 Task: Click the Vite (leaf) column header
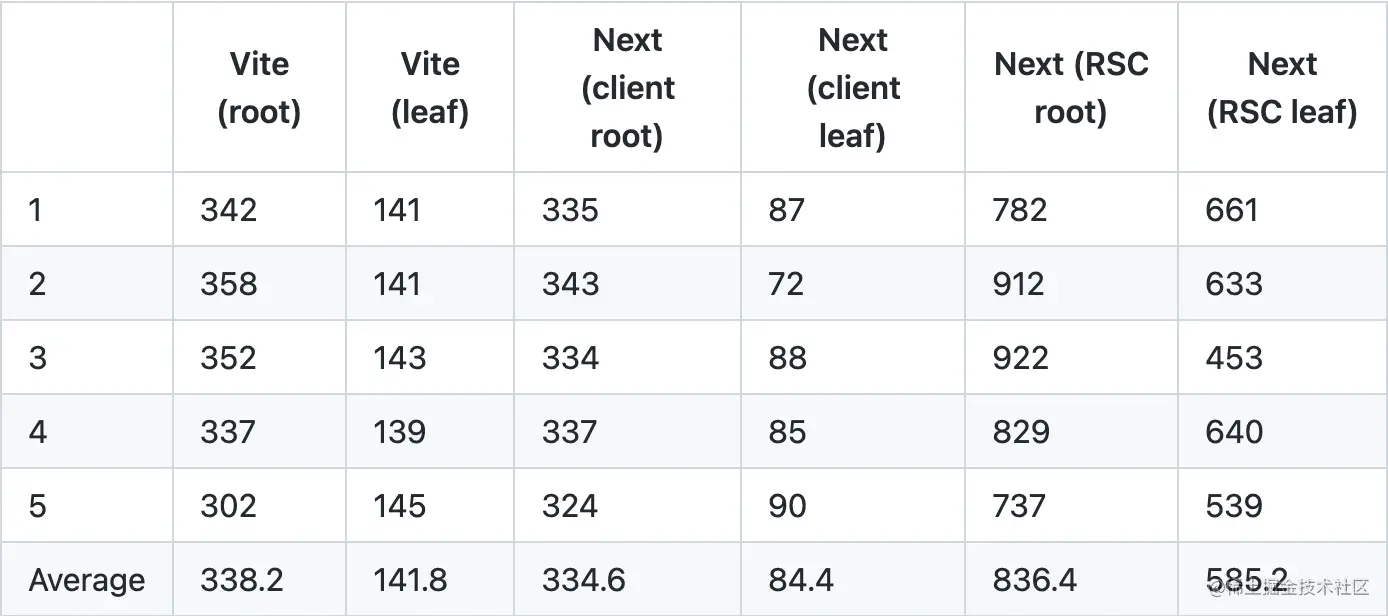430,88
